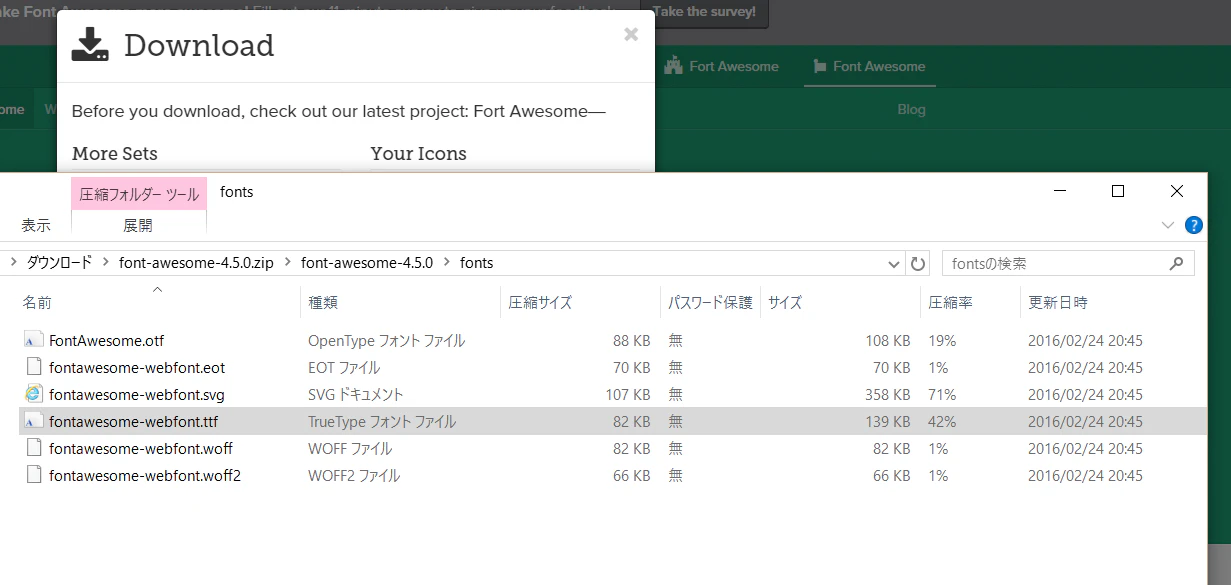Click the refresh button beside address bar
1231x585 pixels.
click(x=917, y=264)
